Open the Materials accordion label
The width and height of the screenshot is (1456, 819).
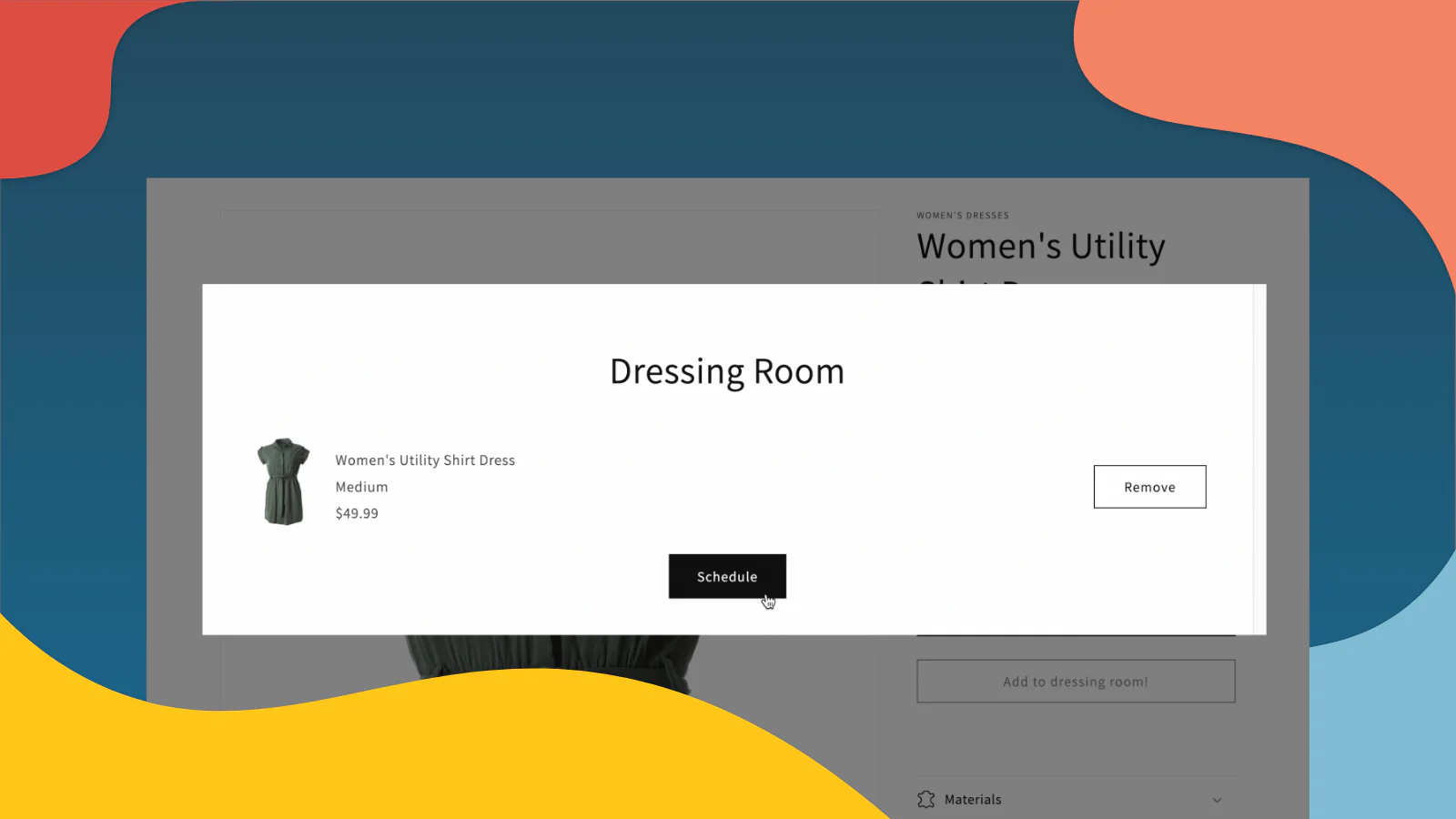click(973, 799)
